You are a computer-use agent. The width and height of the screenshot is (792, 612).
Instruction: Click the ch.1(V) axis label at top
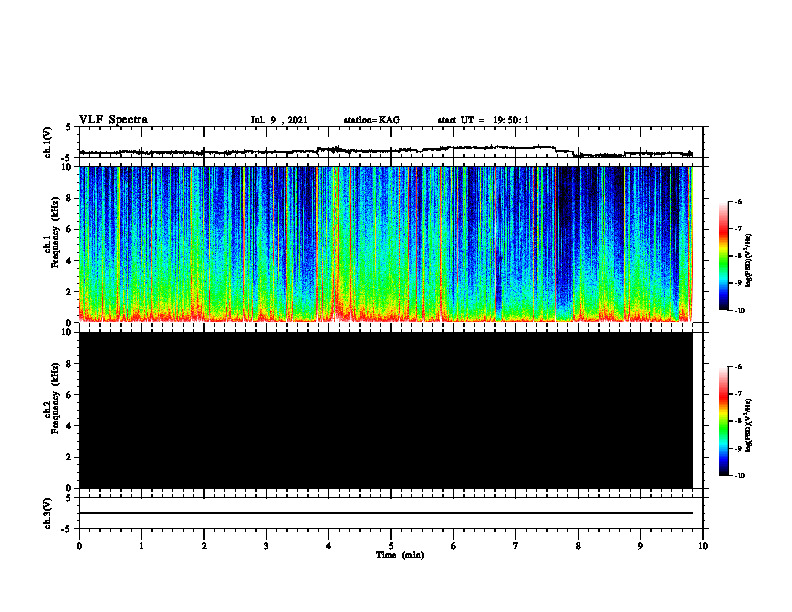coord(48,142)
